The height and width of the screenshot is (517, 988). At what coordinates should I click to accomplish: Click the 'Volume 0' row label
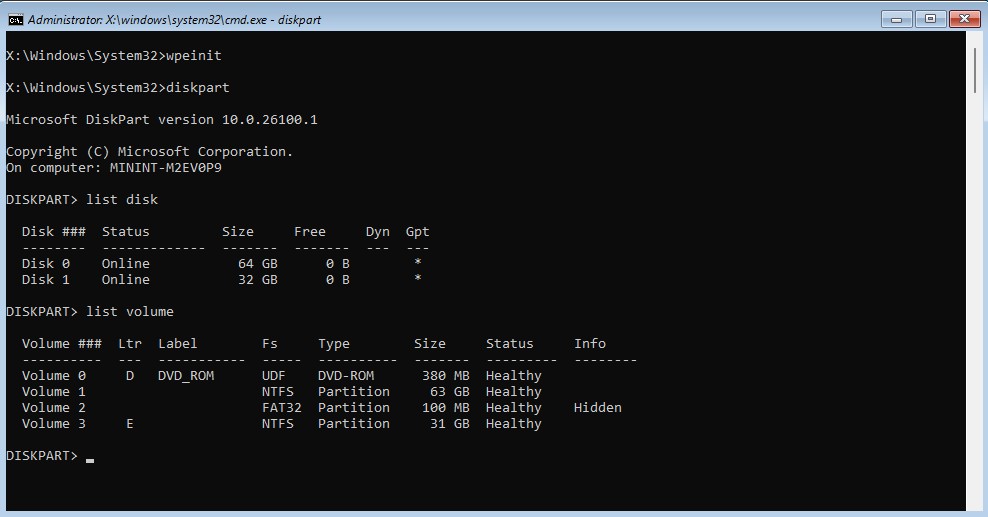[54, 376]
